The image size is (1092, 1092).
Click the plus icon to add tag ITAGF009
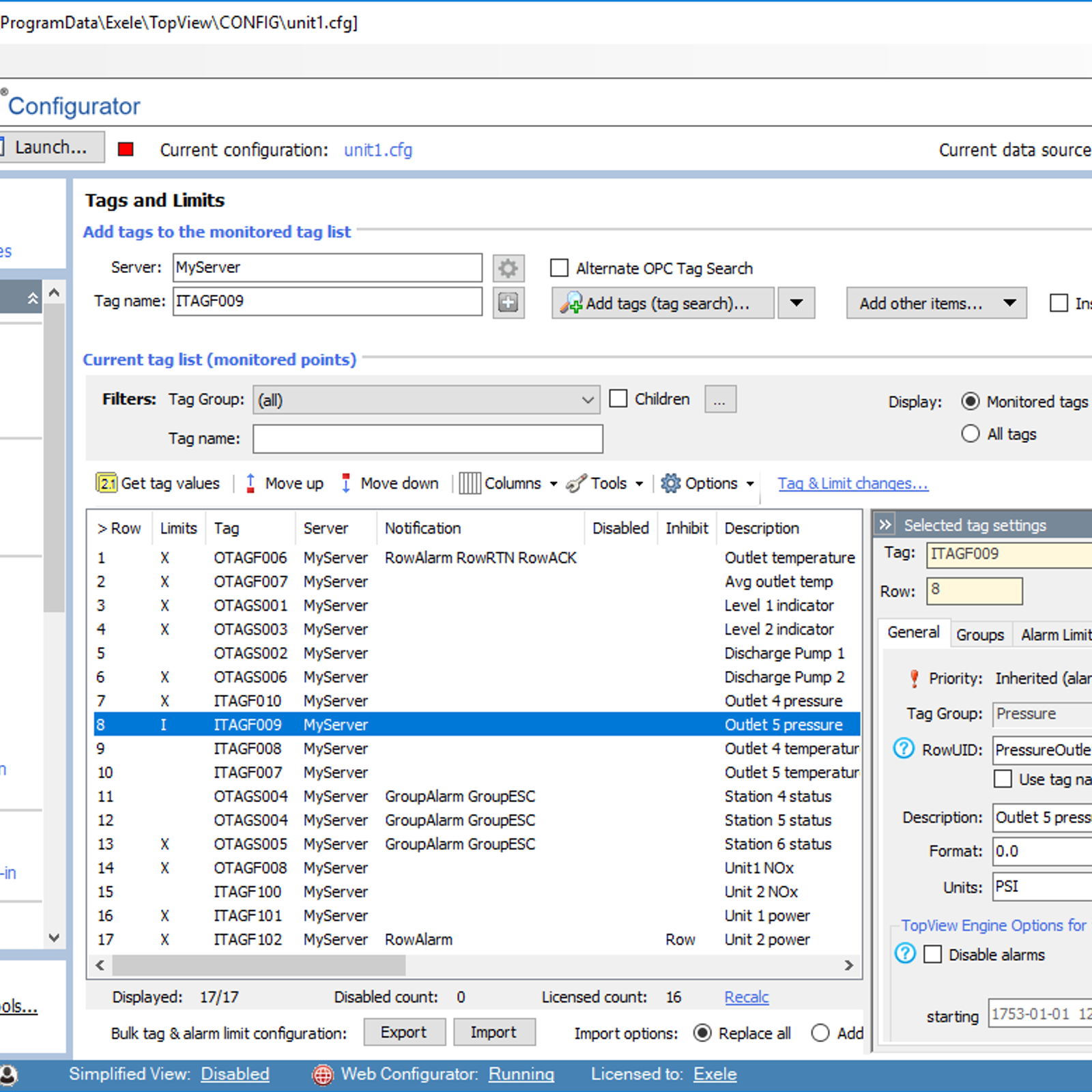coord(508,302)
